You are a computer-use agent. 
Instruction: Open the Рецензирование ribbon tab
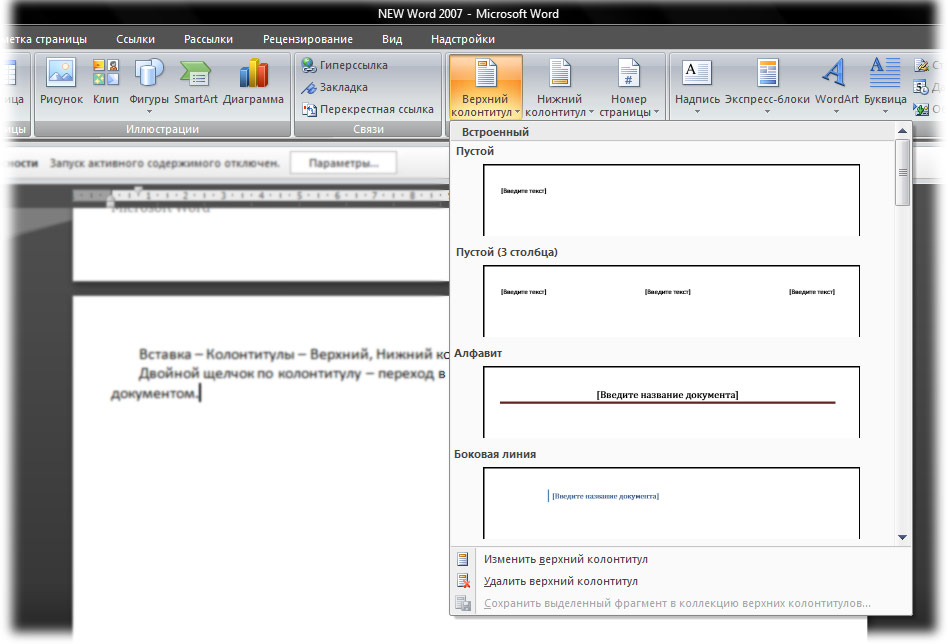point(308,39)
